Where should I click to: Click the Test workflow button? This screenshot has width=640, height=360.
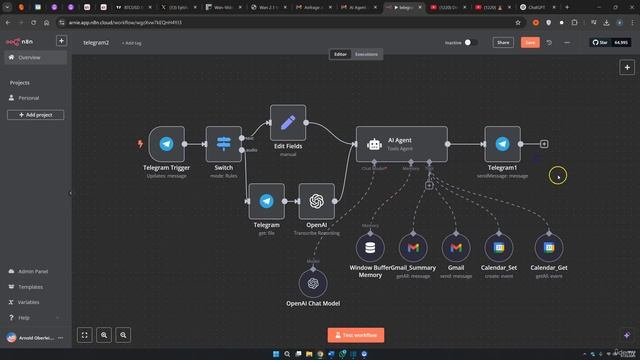click(356, 335)
